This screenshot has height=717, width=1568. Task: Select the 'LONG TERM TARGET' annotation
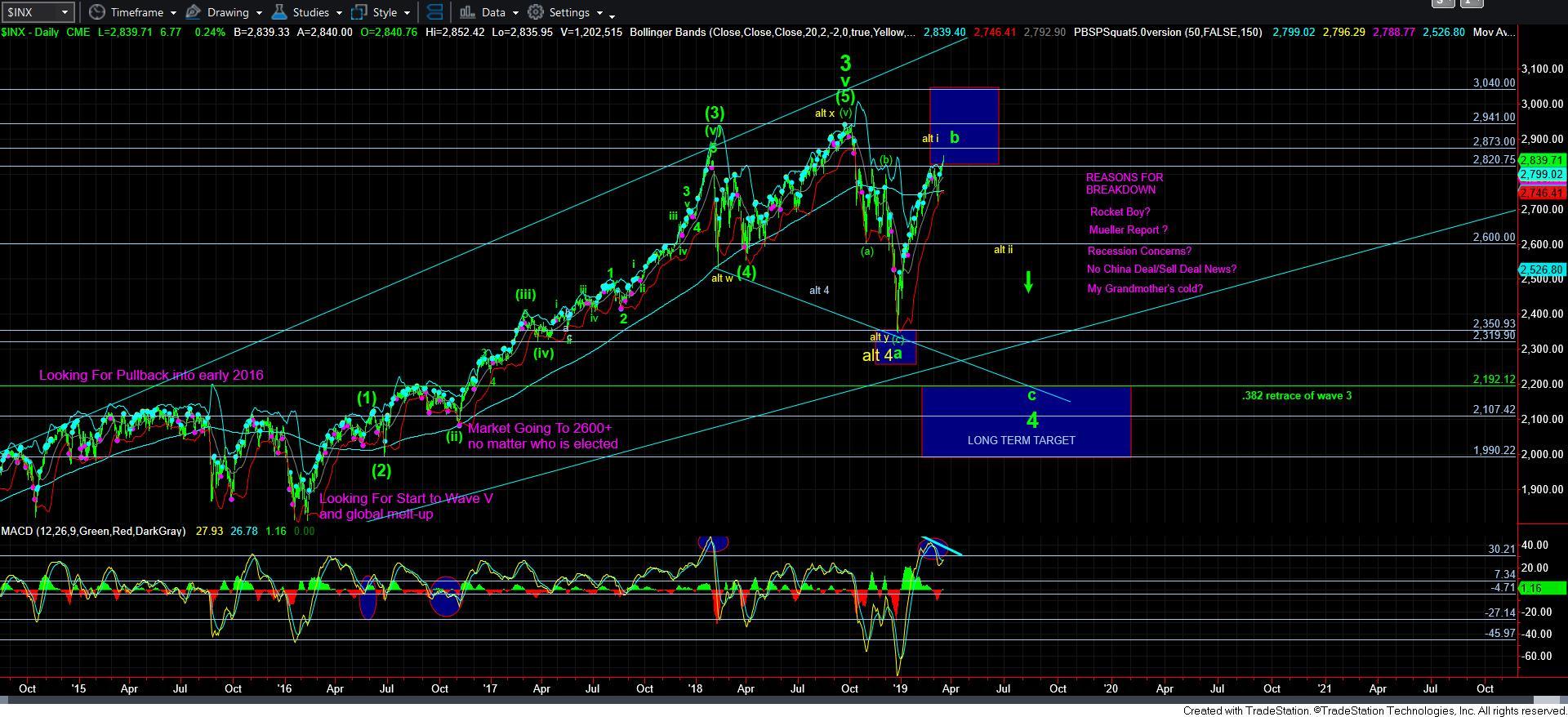pos(1021,440)
